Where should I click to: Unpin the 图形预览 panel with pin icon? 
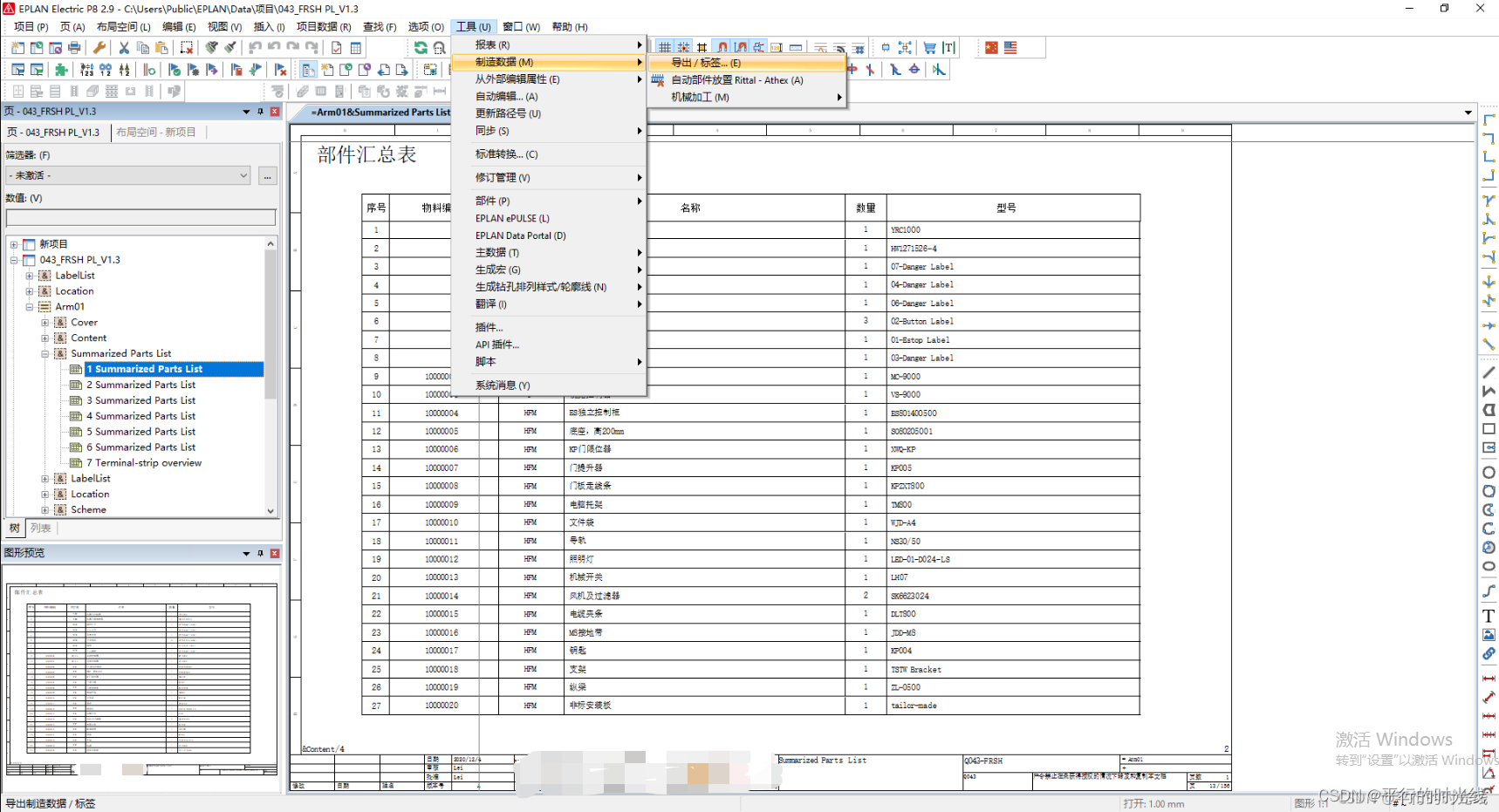(259, 552)
